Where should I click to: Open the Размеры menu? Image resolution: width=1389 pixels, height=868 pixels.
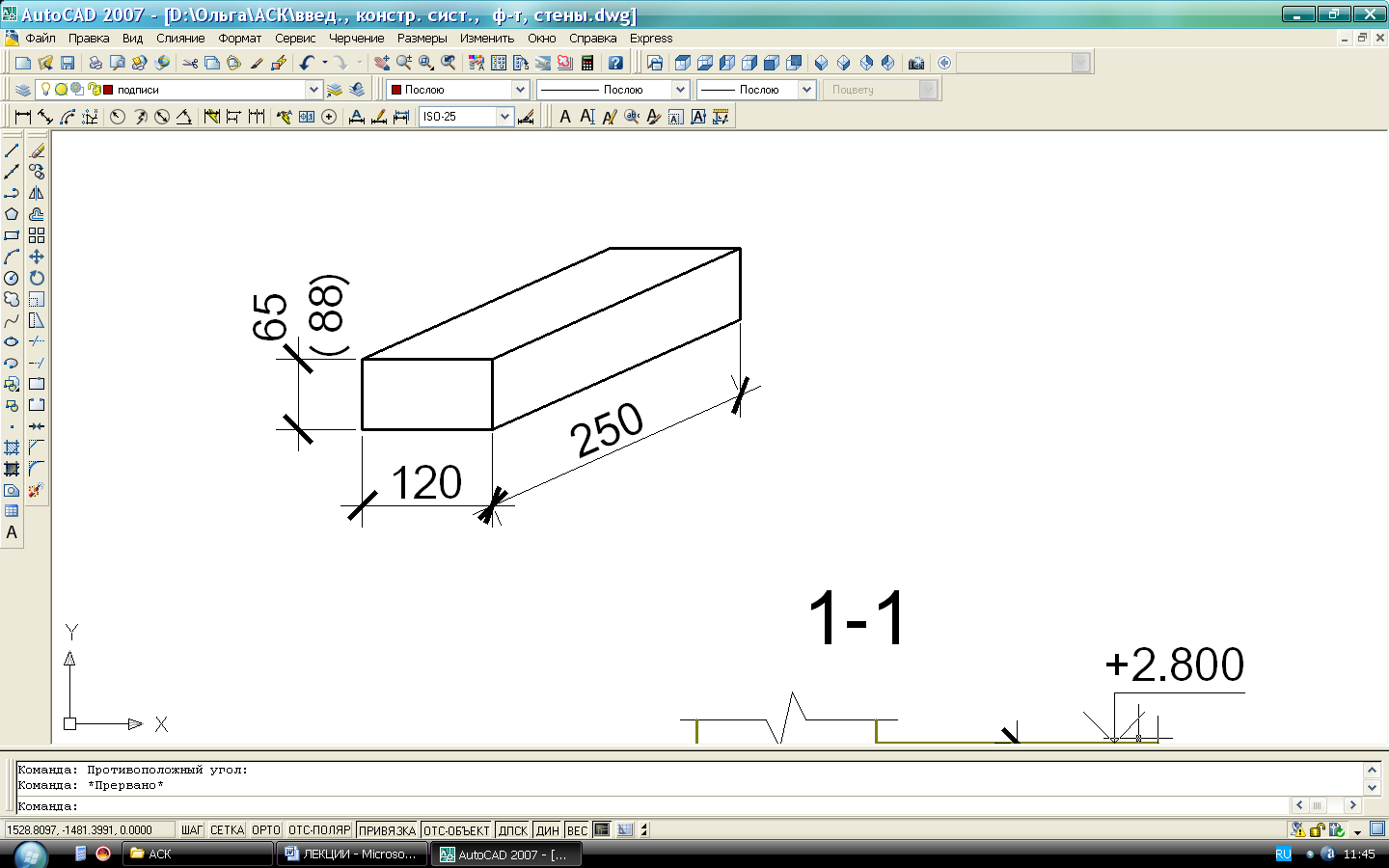point(422,39)
